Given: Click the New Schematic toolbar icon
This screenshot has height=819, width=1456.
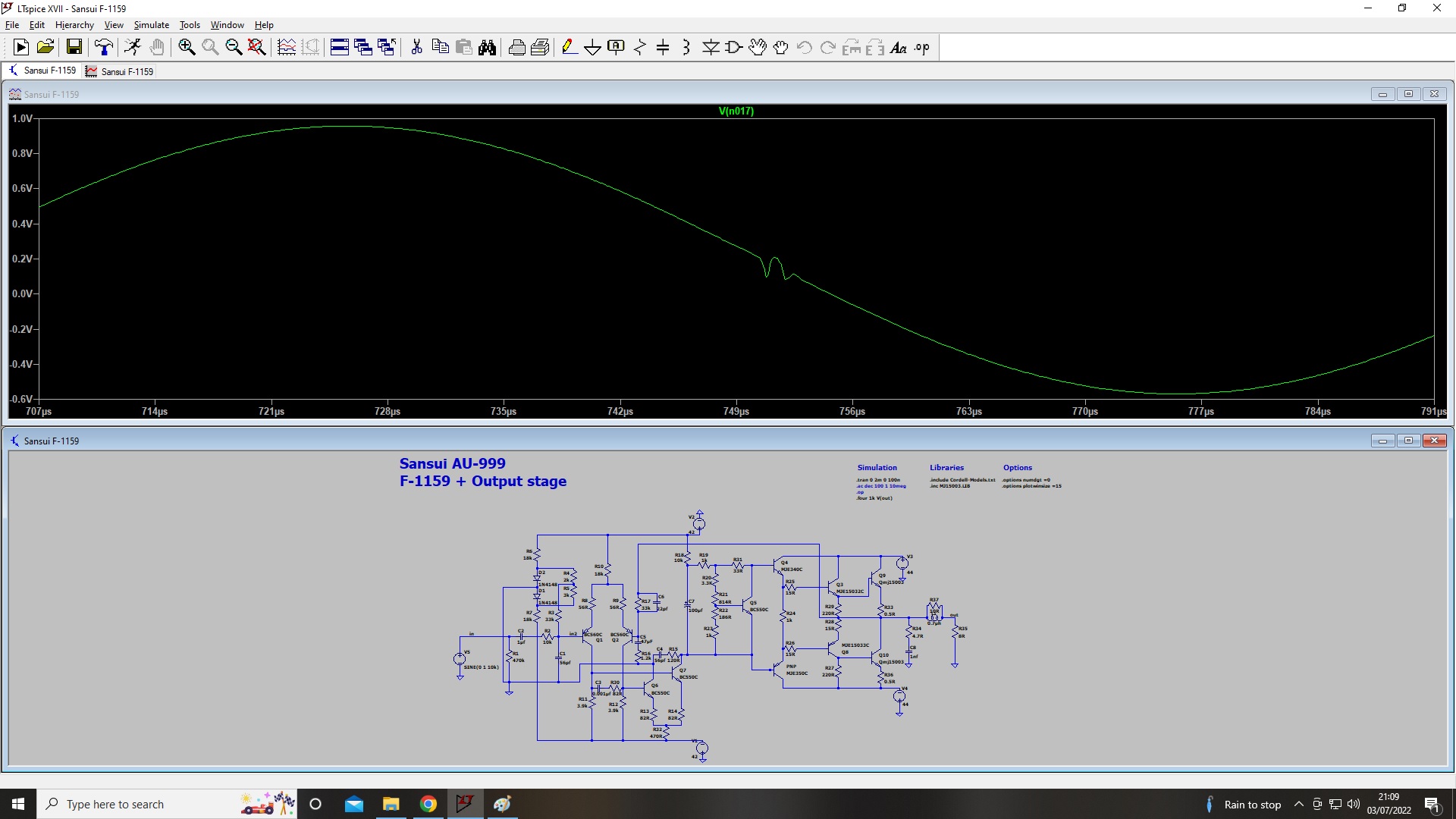Looking at the screenshot, I should pyautogui.click(x=21, y=48).
